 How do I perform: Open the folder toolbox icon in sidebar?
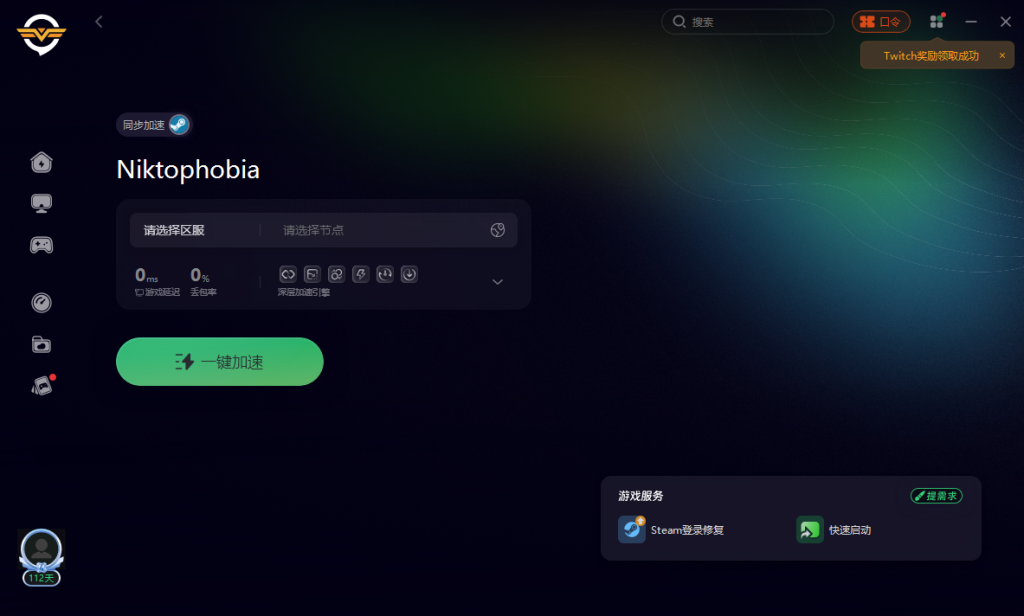(x=41, y=344)
